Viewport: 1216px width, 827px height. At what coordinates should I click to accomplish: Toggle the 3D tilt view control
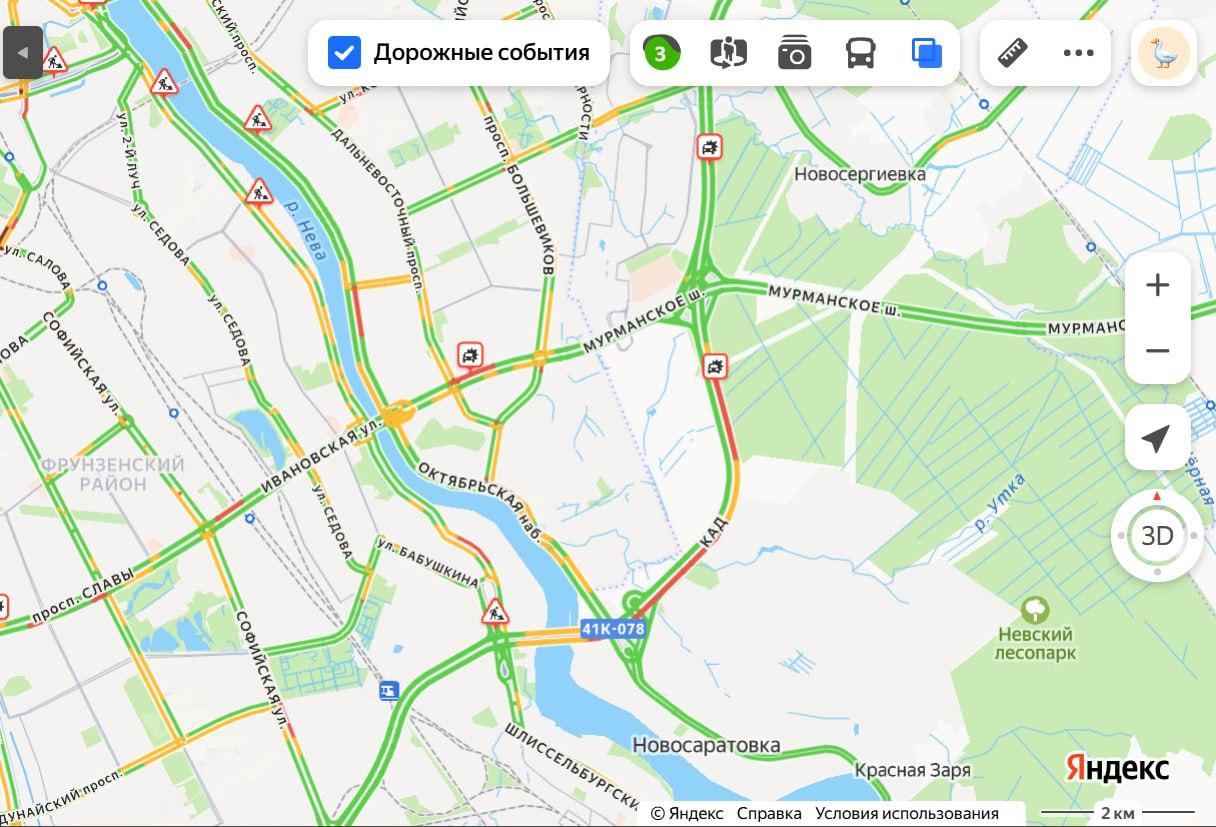(x=1157, y=536)
